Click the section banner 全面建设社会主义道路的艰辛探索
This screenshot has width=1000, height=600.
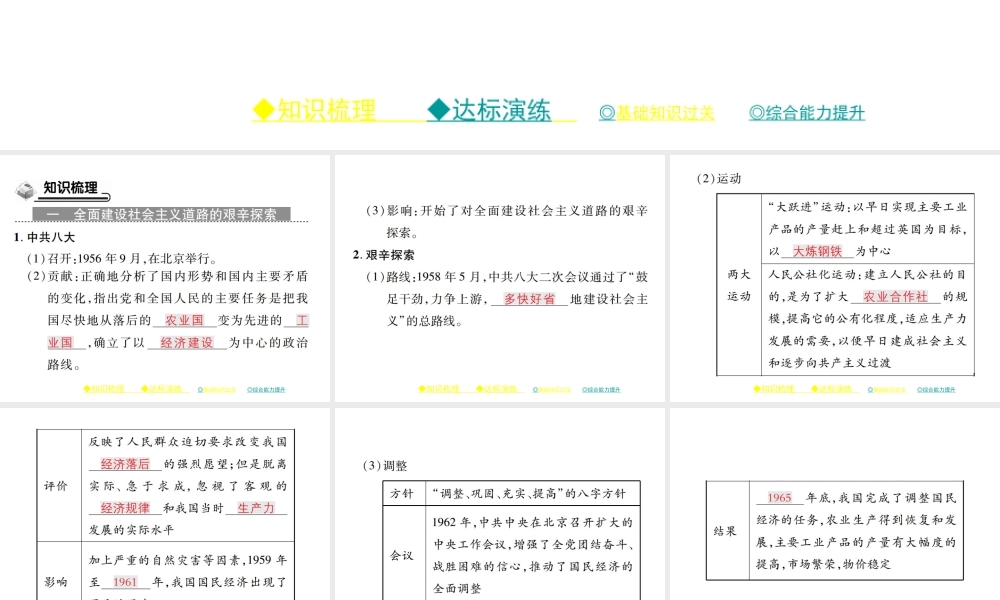pyautogui.click(x=161, y=214)
